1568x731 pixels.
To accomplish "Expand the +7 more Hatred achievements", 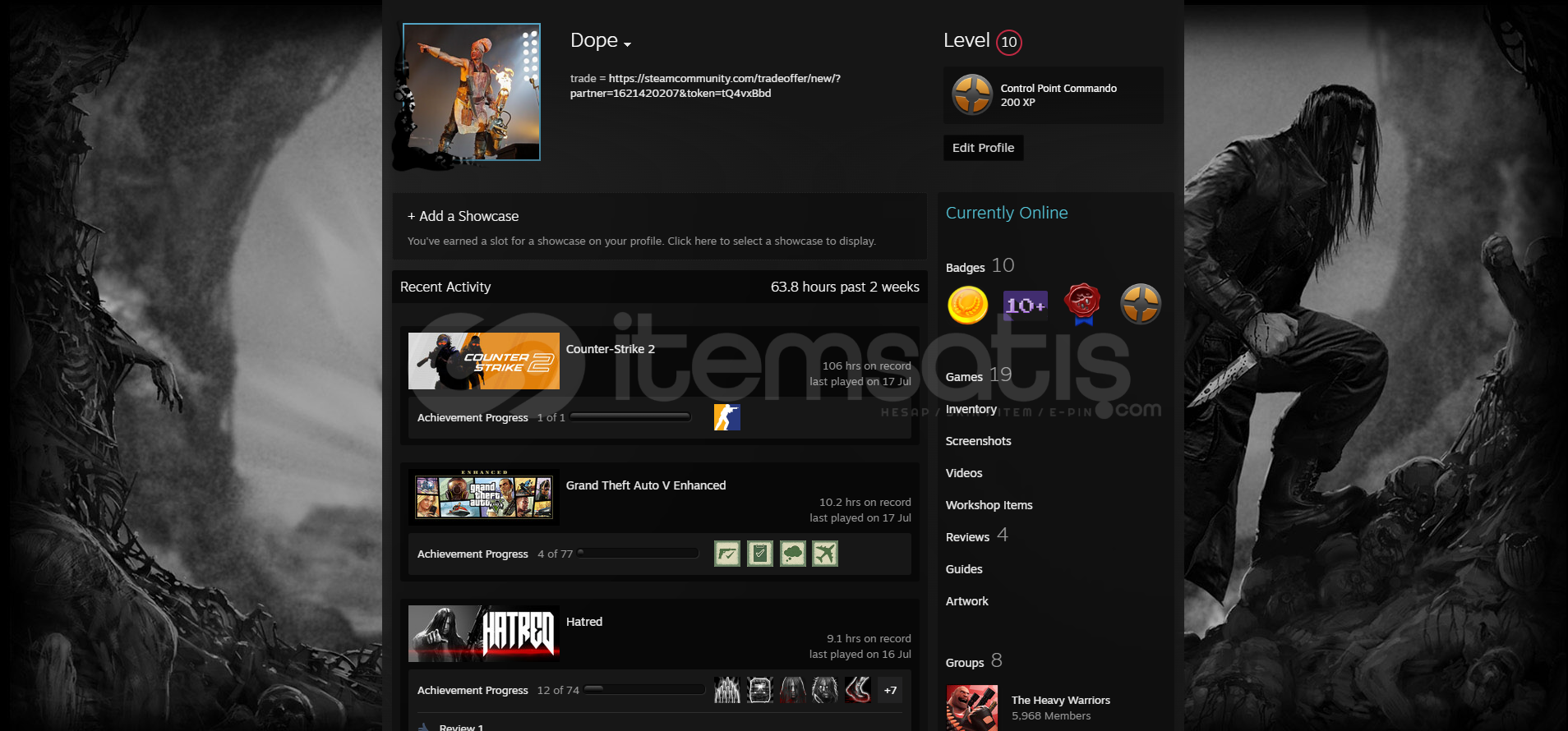I will [x=890, y=690].
